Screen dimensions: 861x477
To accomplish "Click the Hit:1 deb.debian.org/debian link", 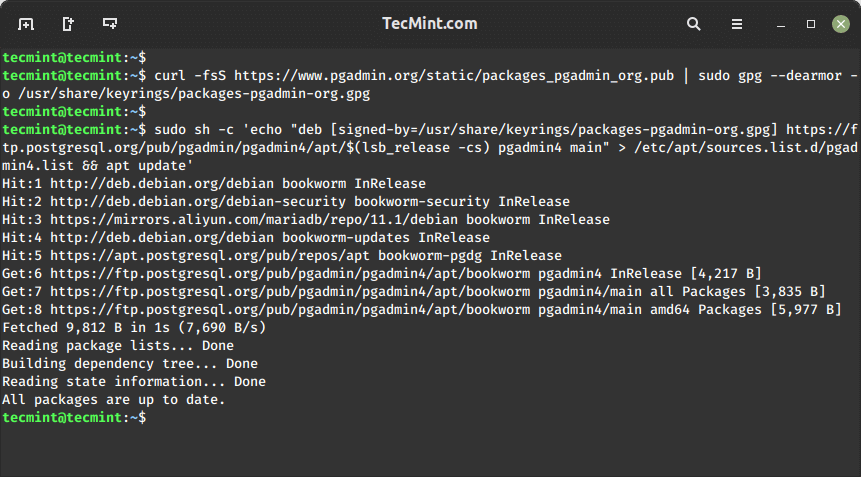I will click(162, 183).
